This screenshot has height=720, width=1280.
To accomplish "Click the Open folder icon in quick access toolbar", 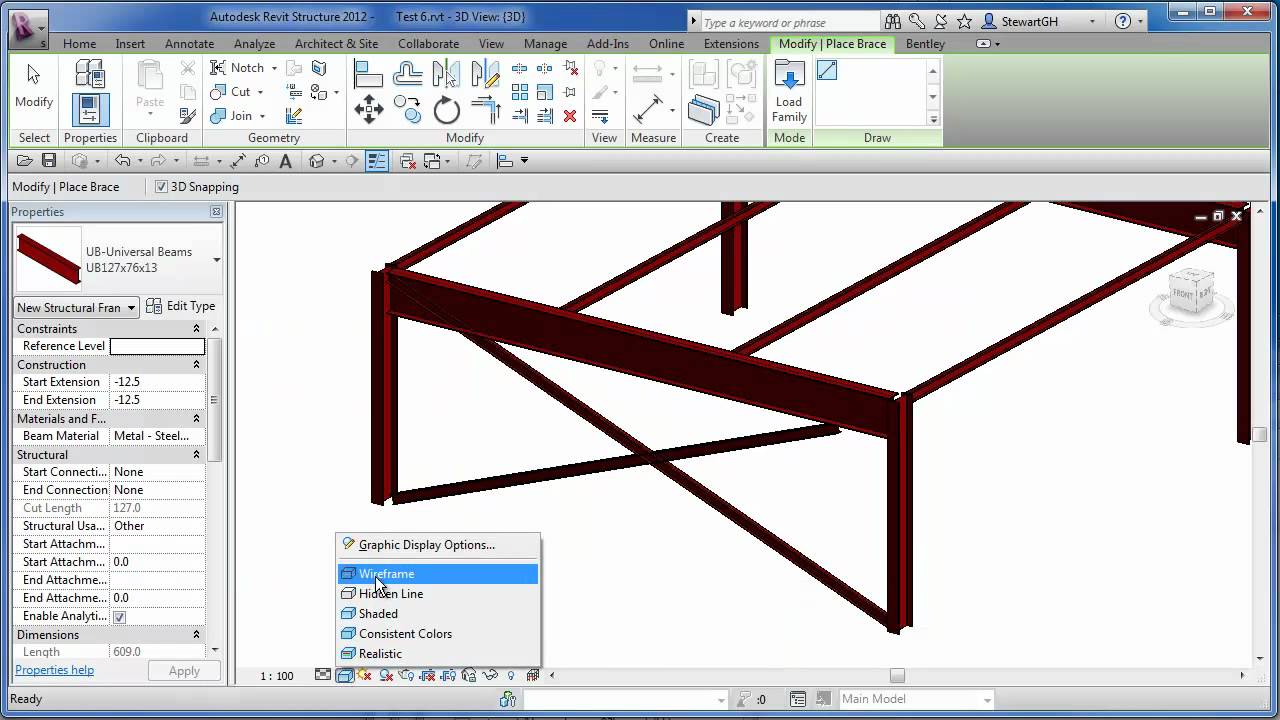I will click(x=24, y=161).
